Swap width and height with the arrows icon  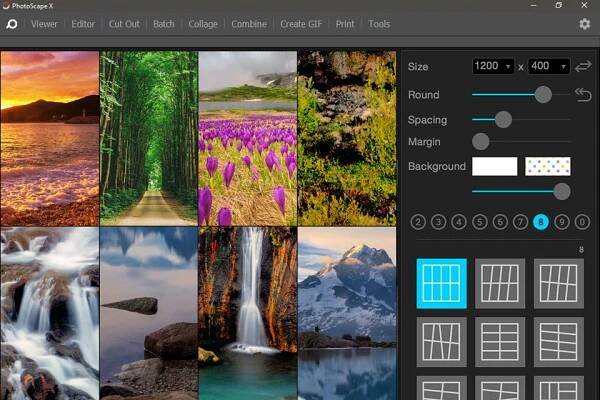tap(583, 66)
